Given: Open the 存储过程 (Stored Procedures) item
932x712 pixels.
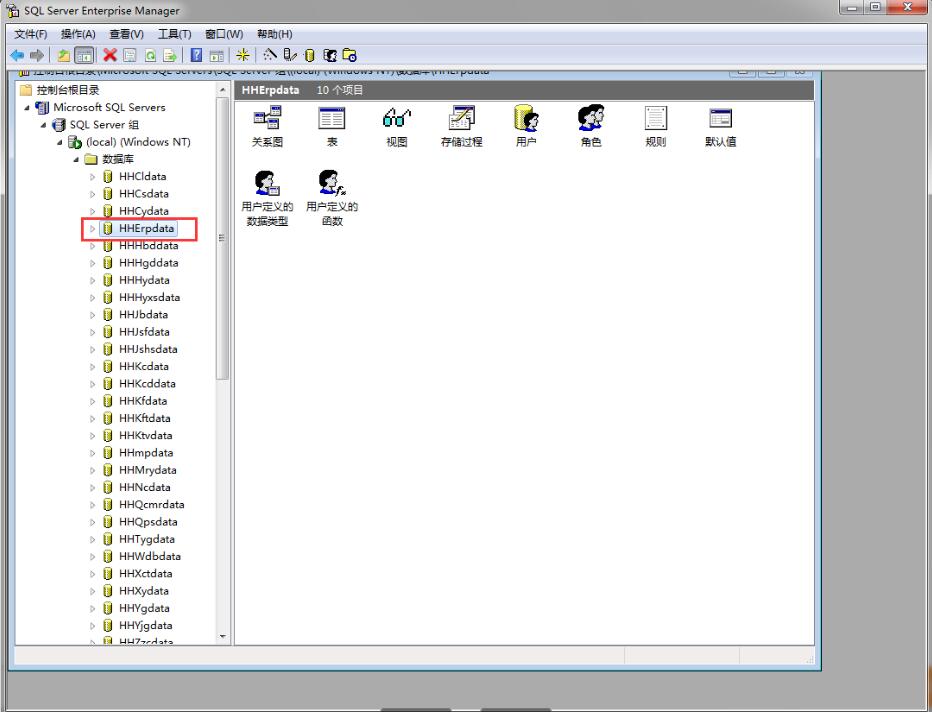Looking at the screenshot, I should click(462, 126).
